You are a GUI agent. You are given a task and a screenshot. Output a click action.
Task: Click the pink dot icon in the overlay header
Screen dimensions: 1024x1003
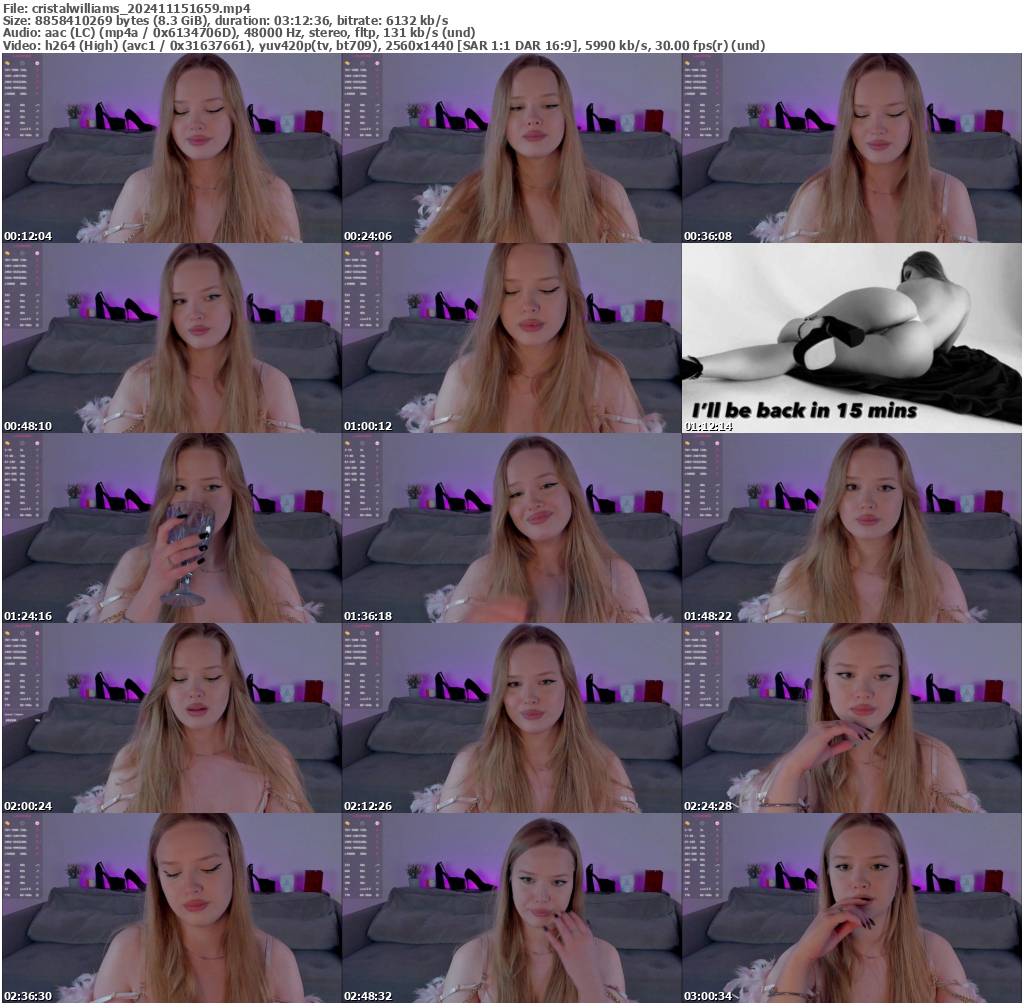37,63
